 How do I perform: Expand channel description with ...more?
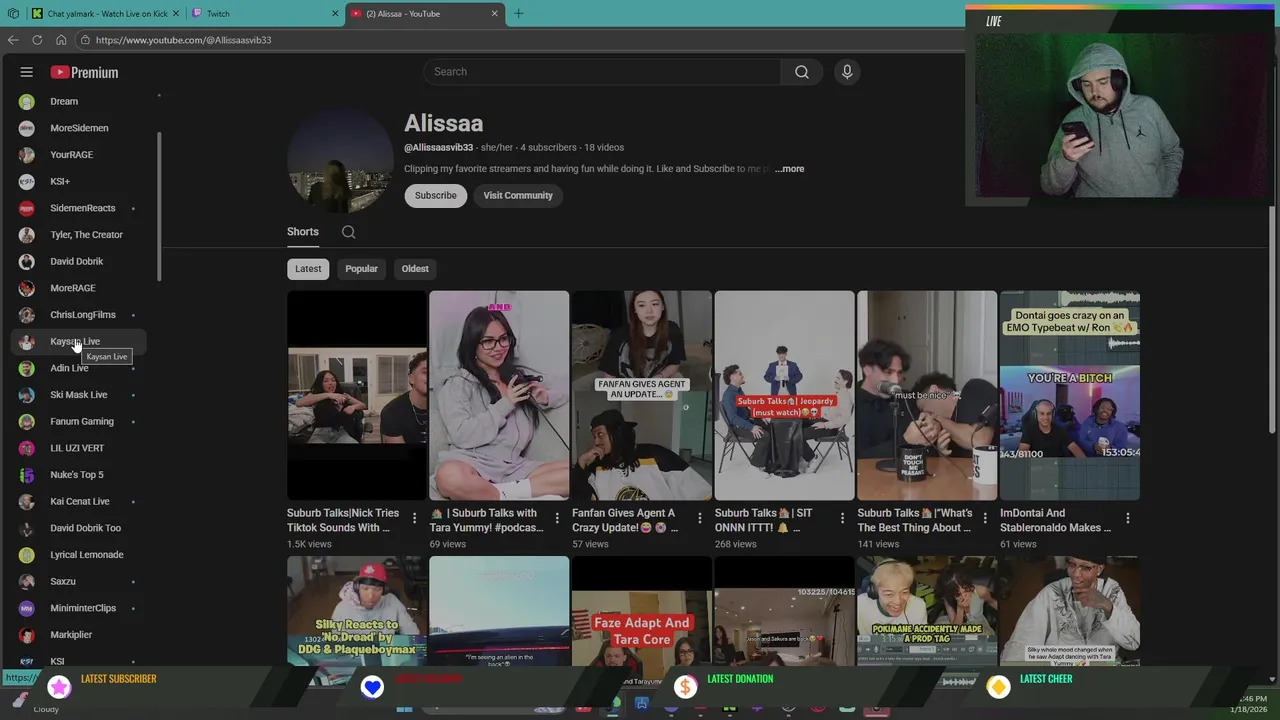[789, 169]
